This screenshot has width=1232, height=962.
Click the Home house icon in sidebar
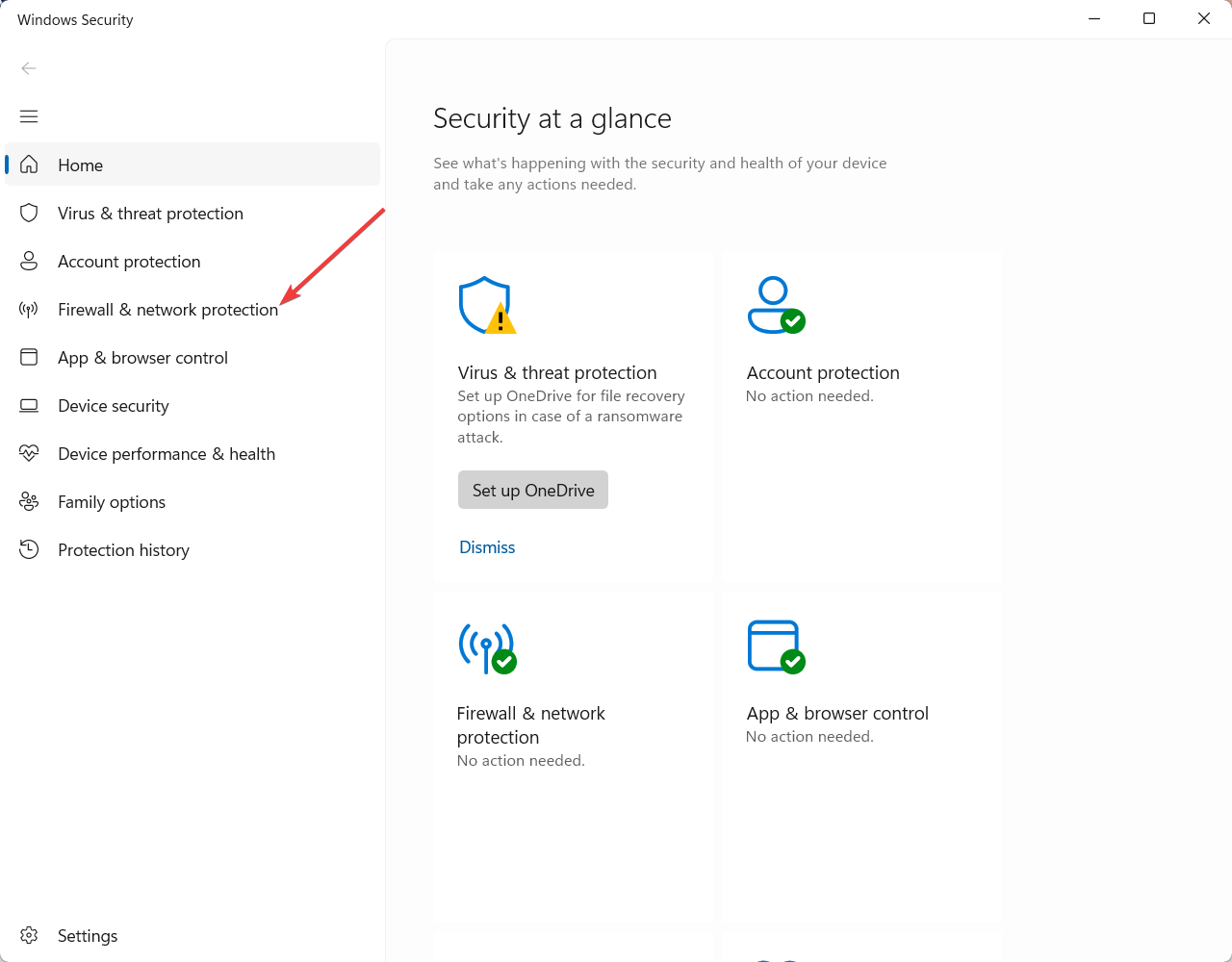tap(29, 165)
